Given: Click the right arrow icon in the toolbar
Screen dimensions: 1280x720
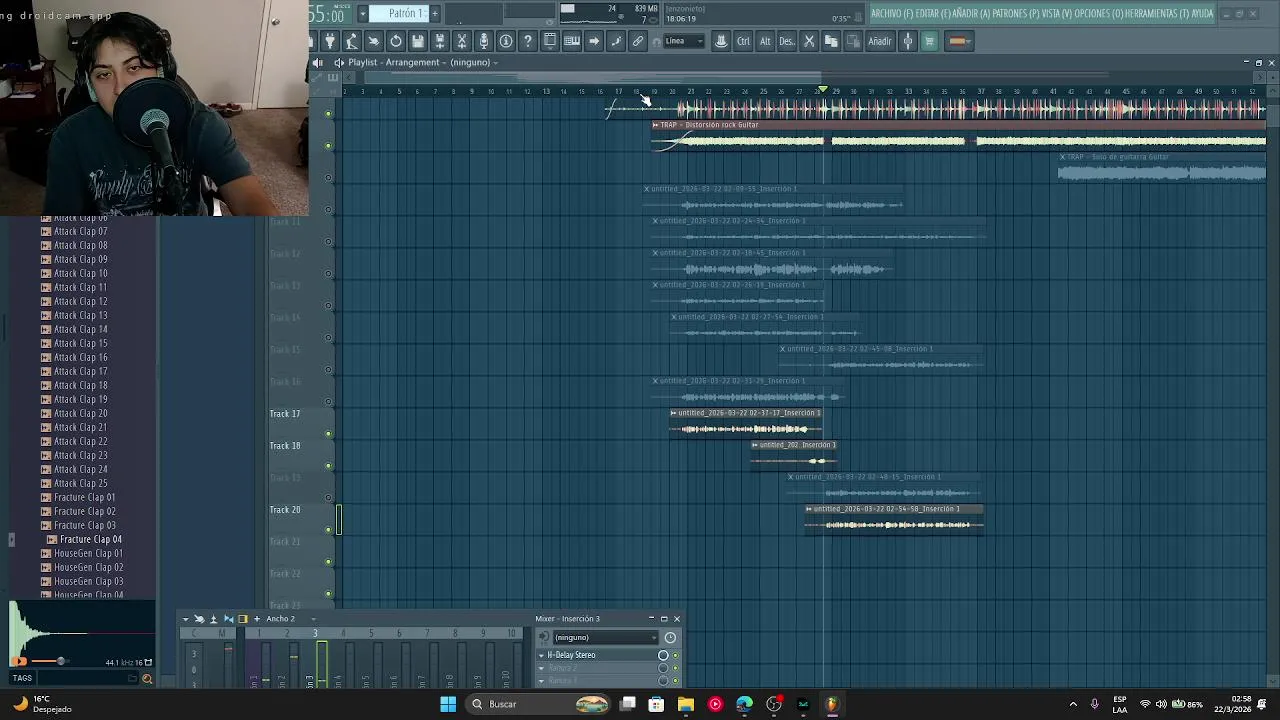Looking at the screenshot, I should click(594, 41).
